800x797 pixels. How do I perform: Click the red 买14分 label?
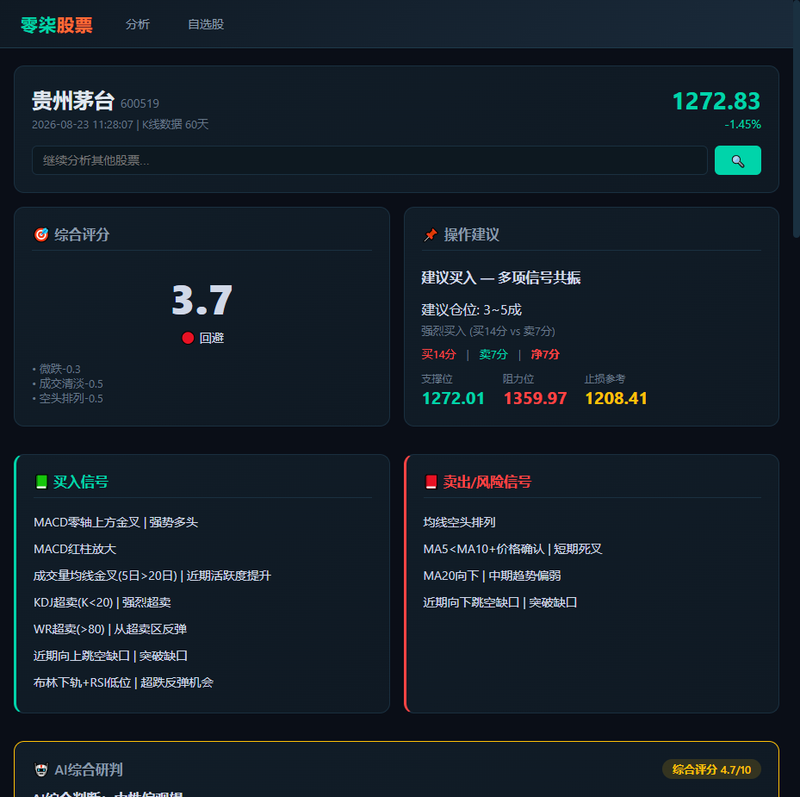[439, 354]
